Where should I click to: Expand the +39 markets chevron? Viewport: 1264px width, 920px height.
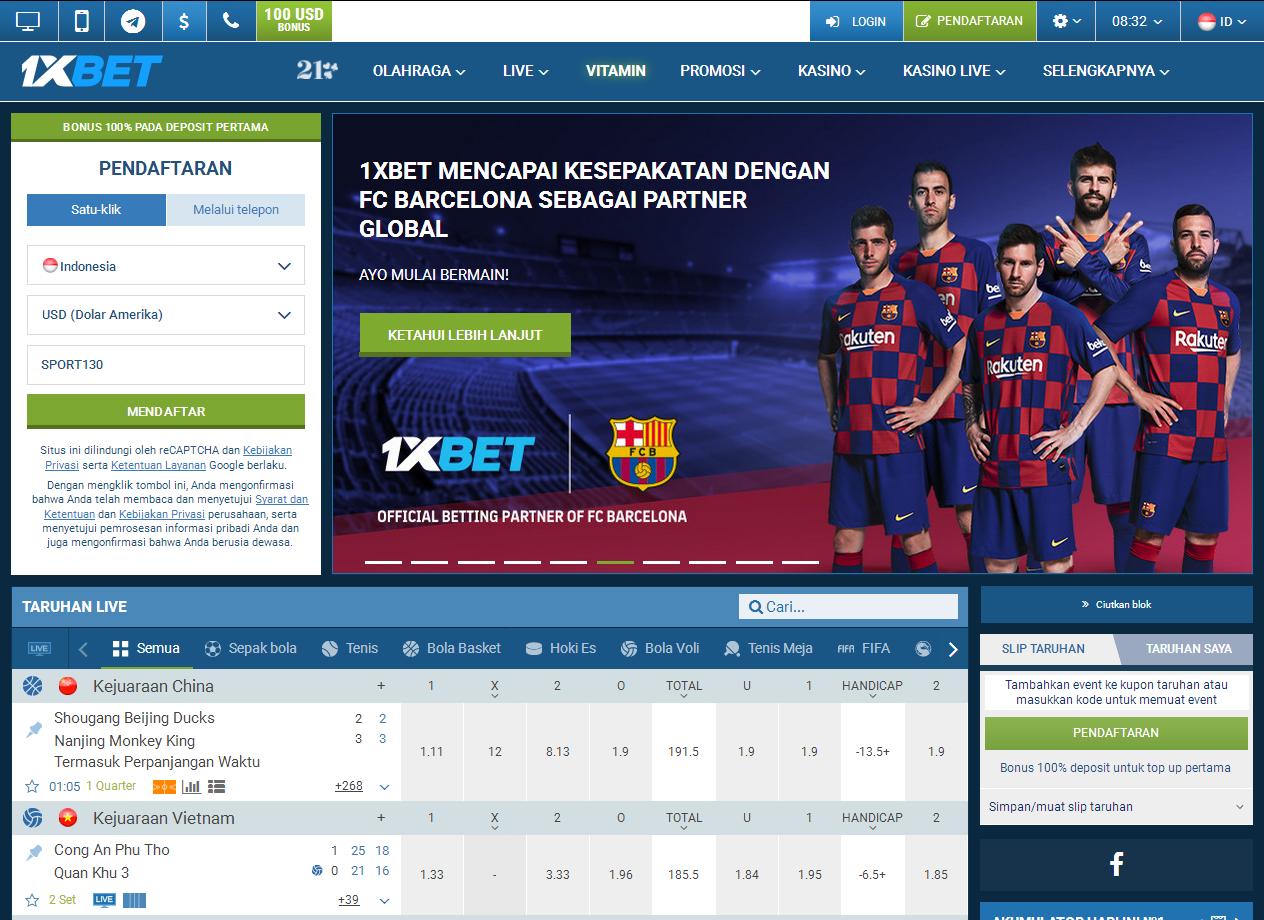(x=384, y=900)
